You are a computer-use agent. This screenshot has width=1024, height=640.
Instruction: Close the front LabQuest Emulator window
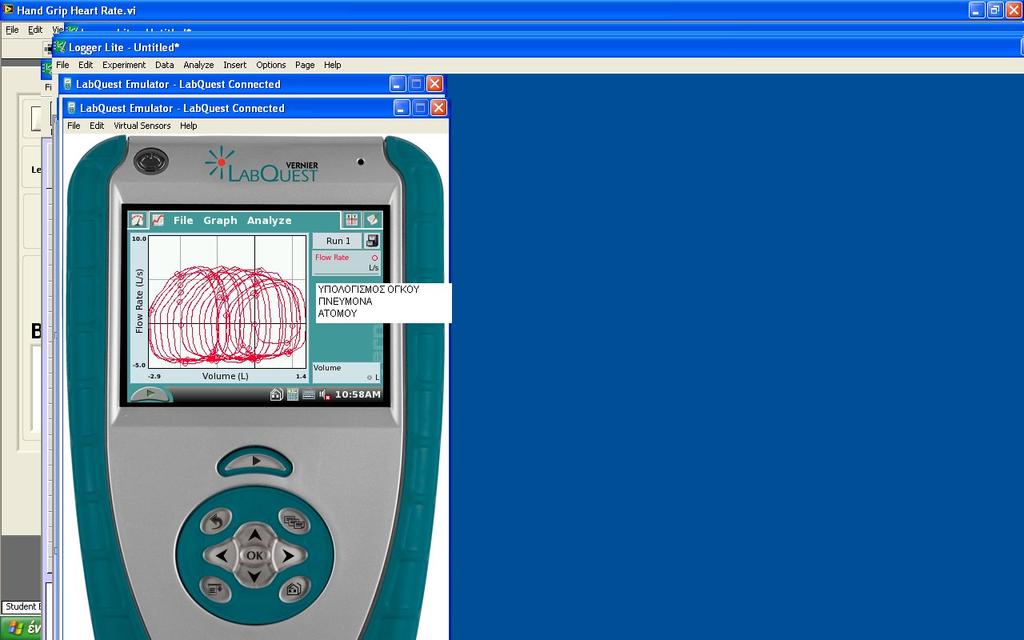coord(439,108)
